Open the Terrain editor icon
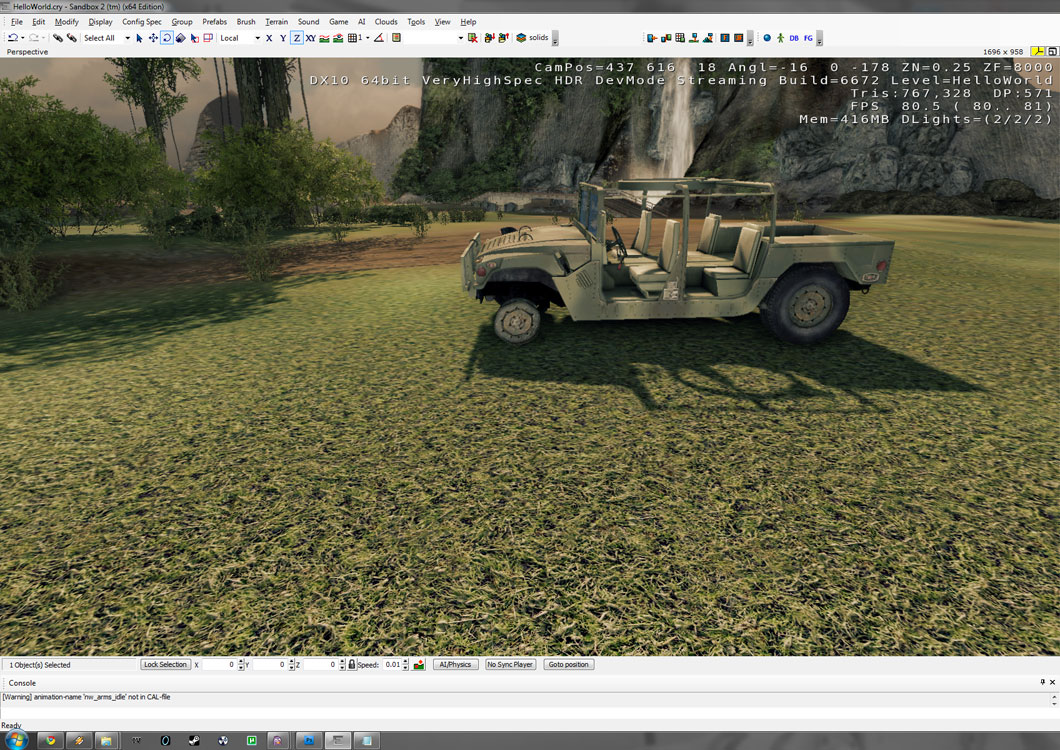This screenshot has width=1060, height=750. click(x=694, y=38)
